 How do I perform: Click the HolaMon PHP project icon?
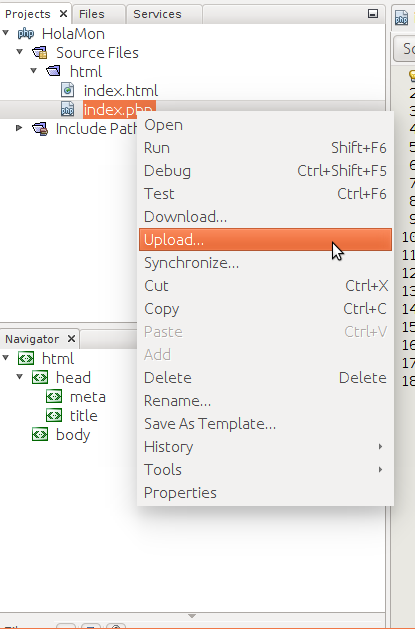click(26, 34)
